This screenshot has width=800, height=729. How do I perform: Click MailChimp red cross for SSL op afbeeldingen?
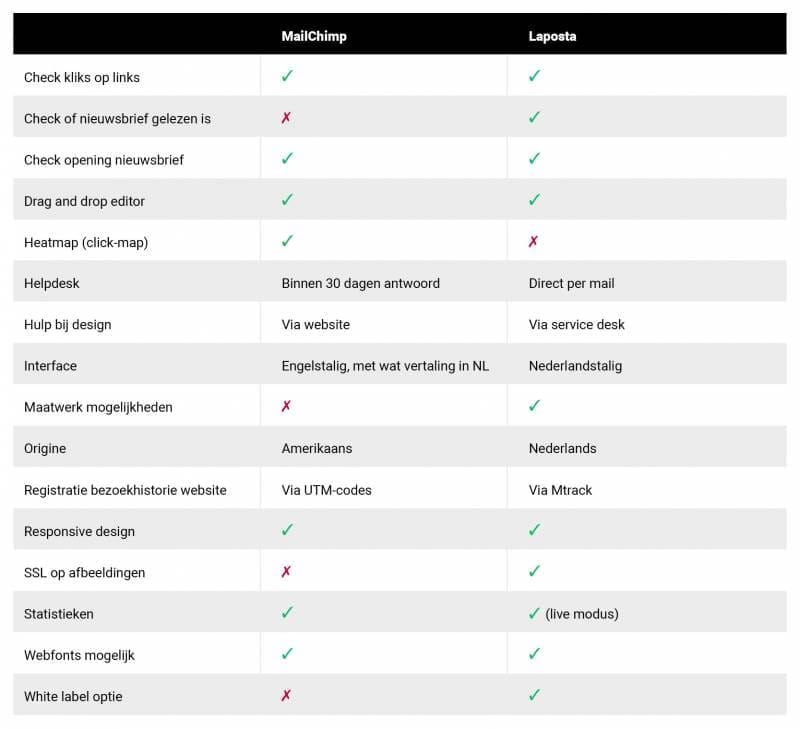click(x=286, y=572)
